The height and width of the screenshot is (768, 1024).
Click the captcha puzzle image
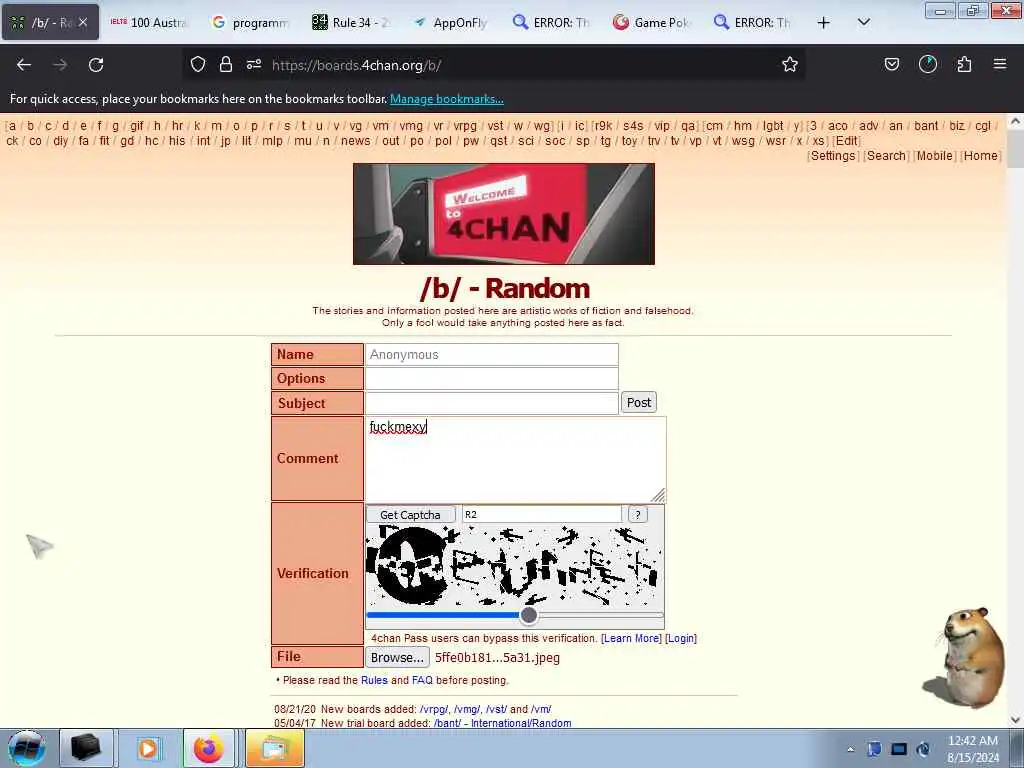click(515, 566)
